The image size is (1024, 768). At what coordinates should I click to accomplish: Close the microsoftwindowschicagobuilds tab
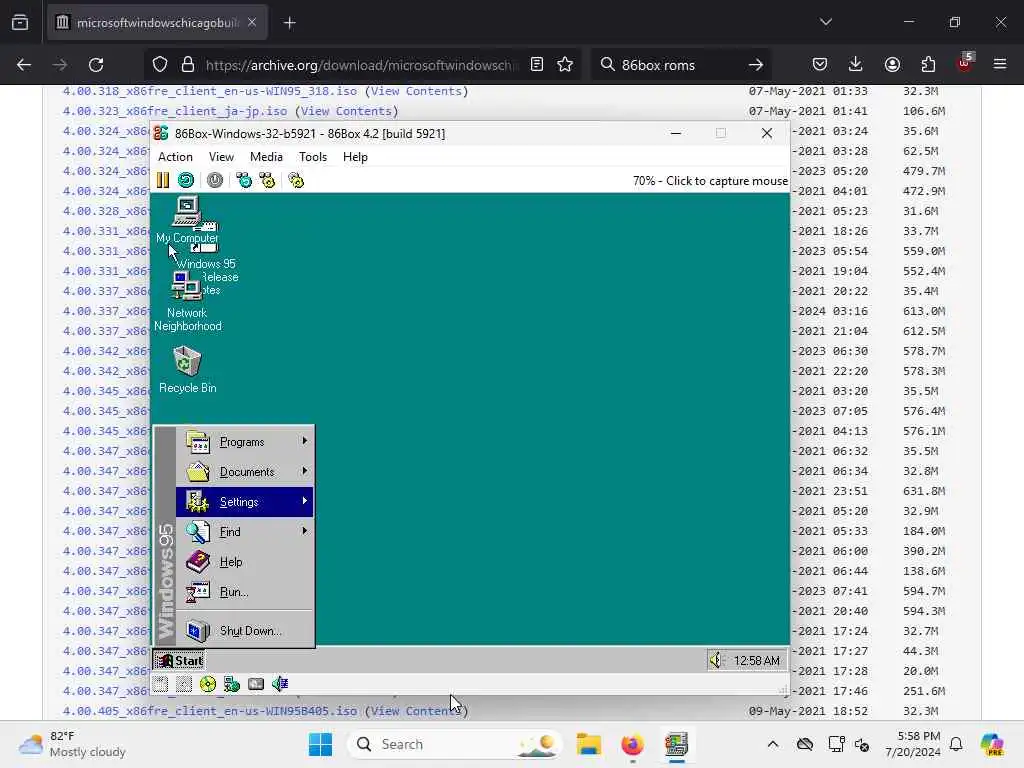[252, 23]
